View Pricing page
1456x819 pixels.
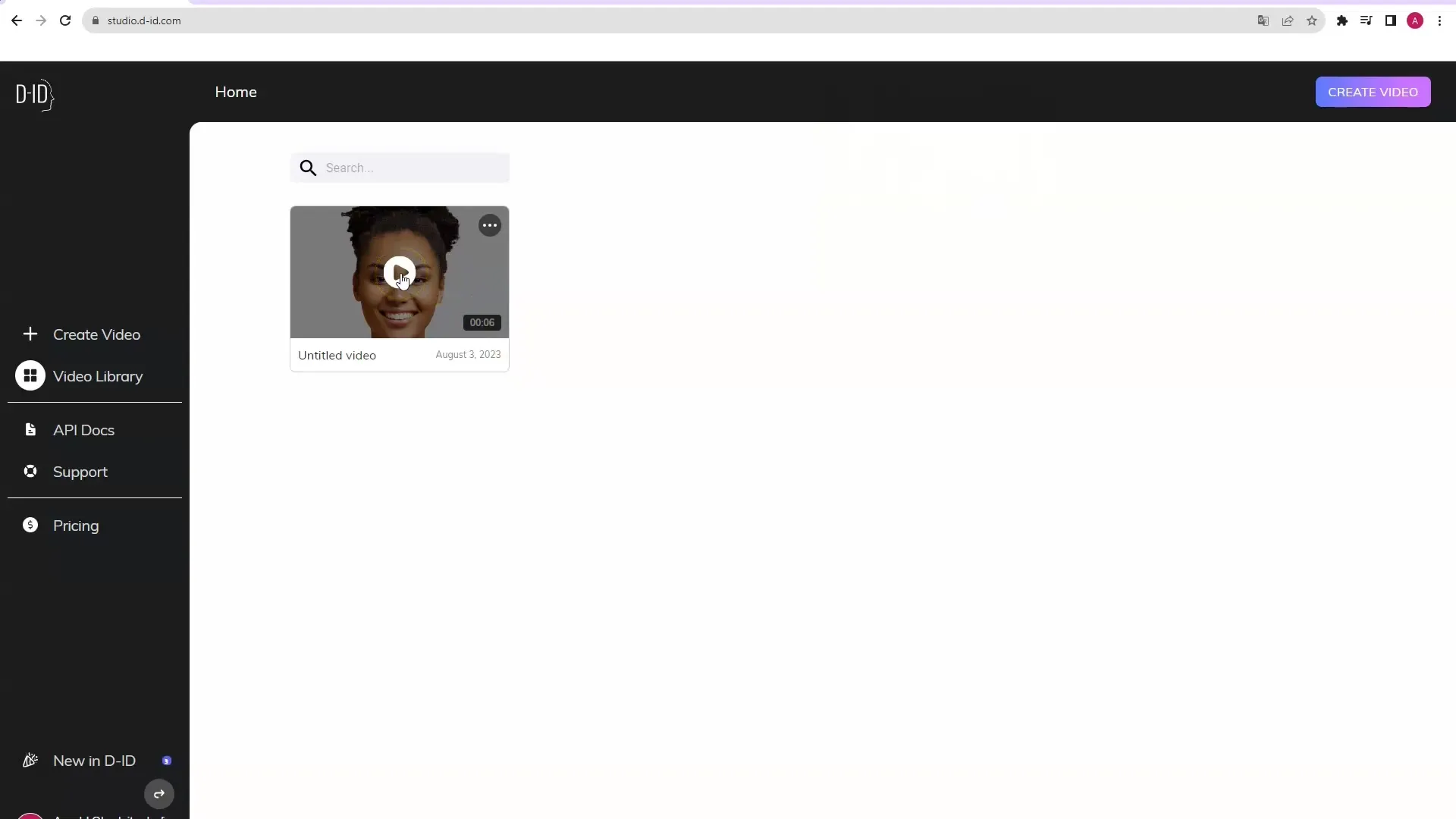tap(76, 526)
